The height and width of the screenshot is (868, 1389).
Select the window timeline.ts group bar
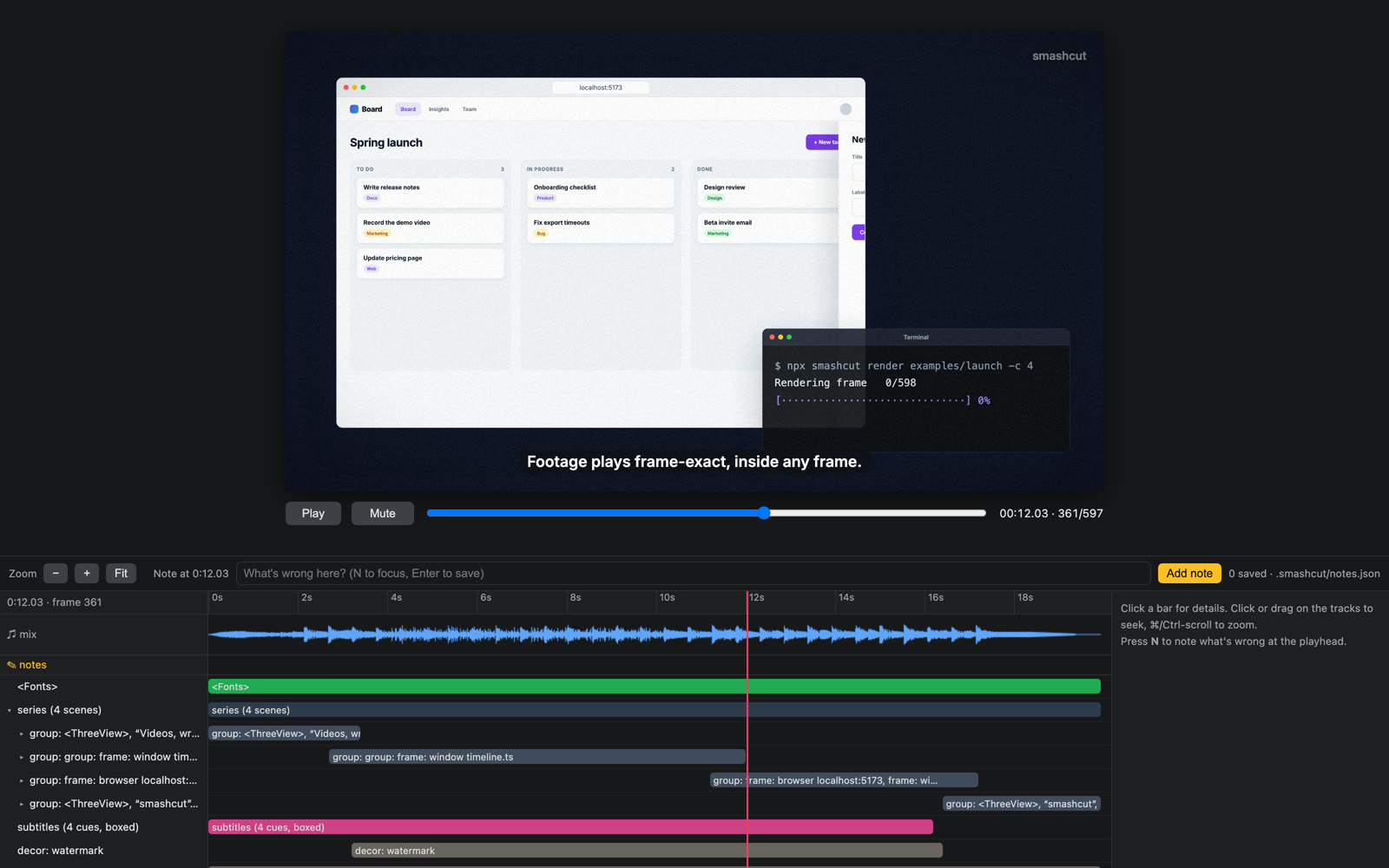[537, 757]
